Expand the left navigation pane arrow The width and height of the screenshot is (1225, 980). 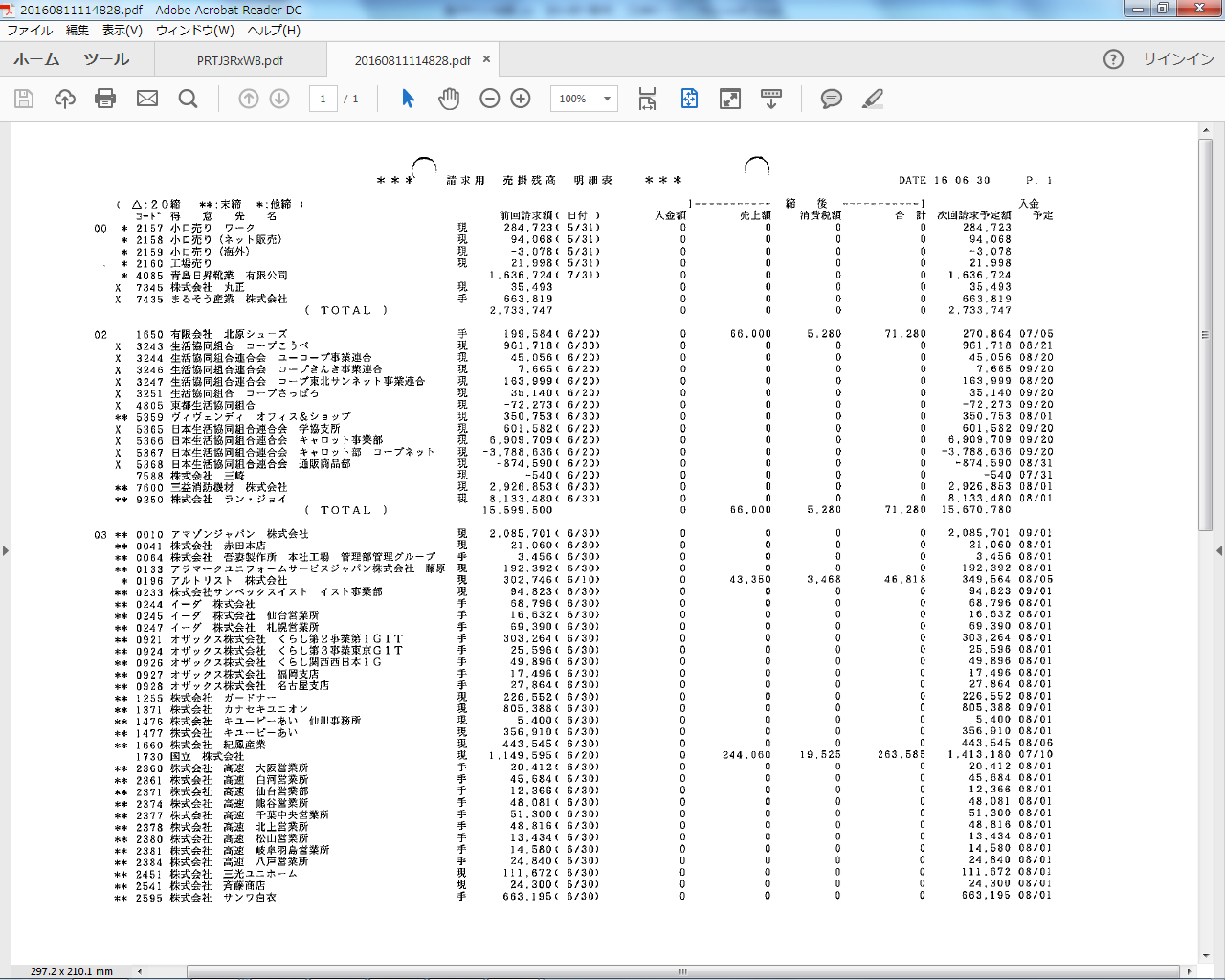(x=6, y=550)
